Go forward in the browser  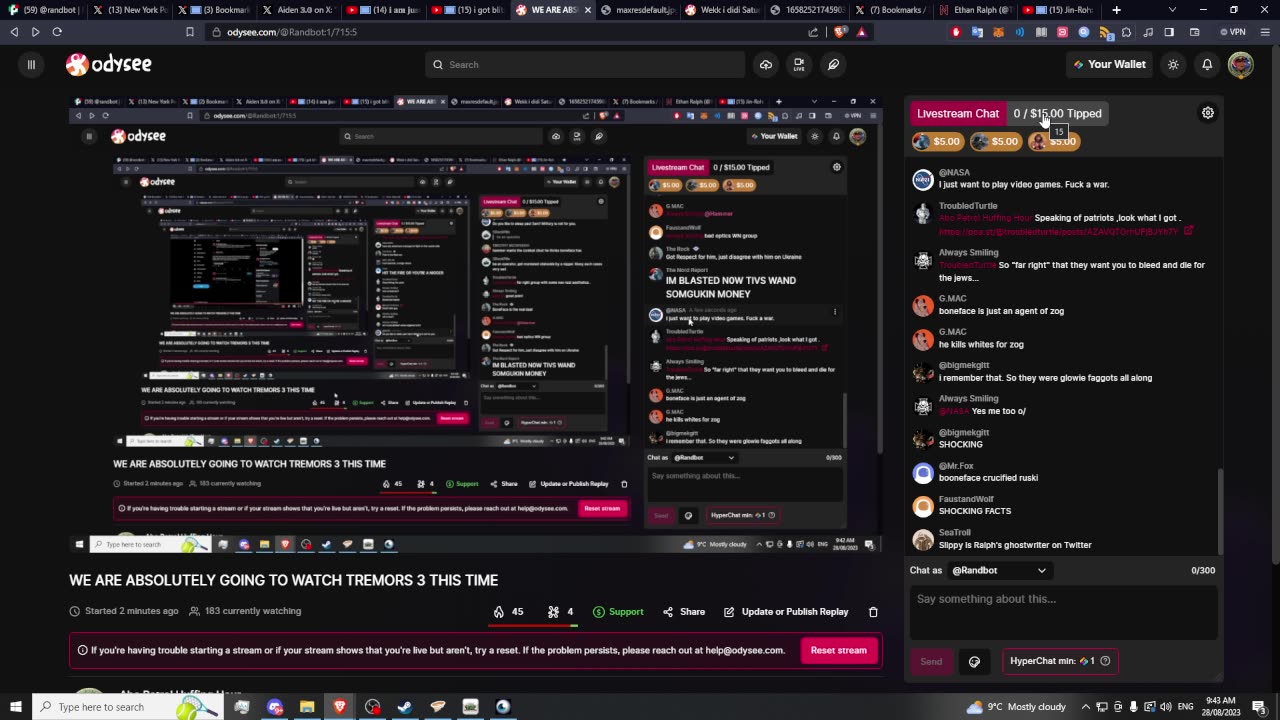35,32
